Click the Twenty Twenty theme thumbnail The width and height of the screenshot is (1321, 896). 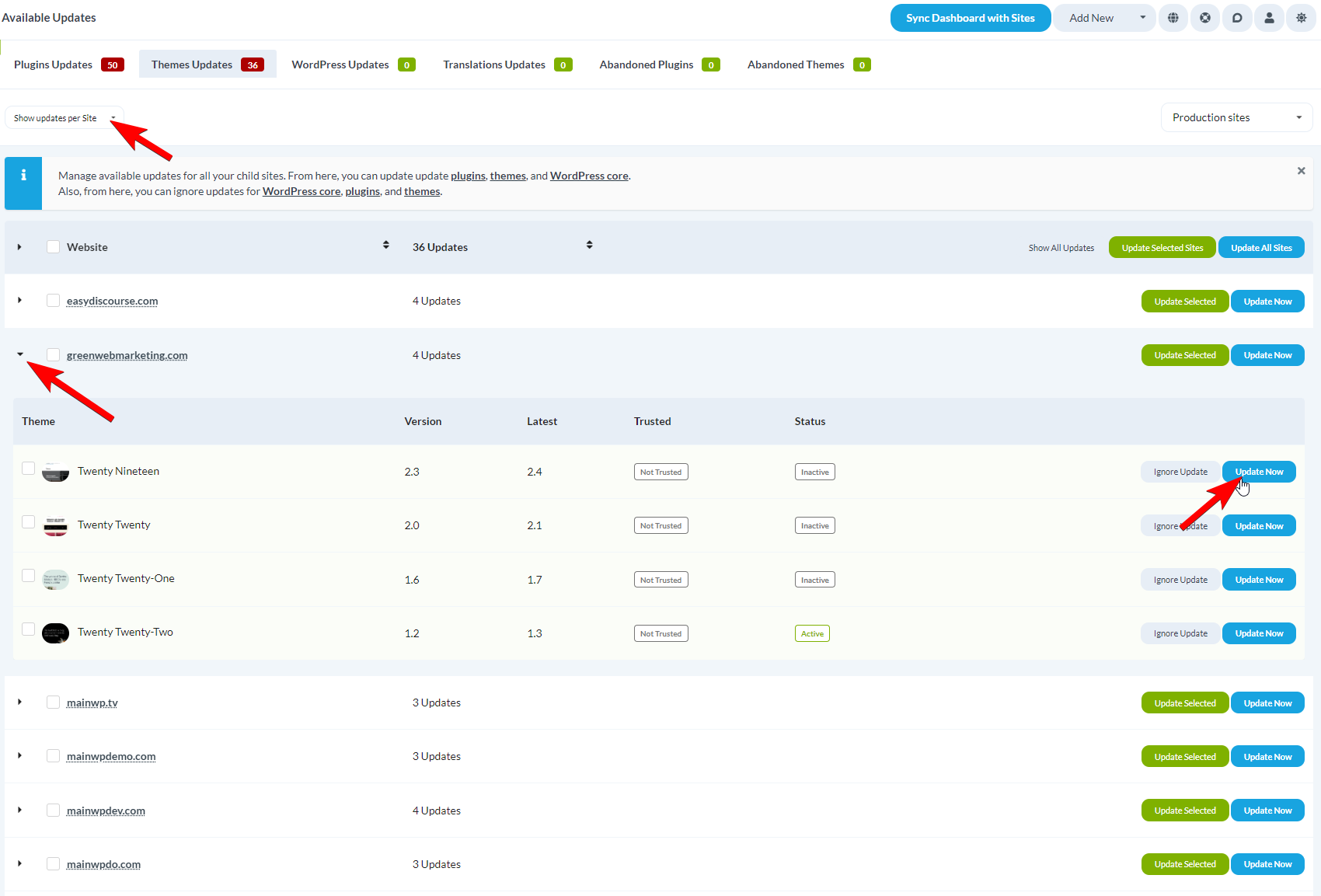pos(55,525)
